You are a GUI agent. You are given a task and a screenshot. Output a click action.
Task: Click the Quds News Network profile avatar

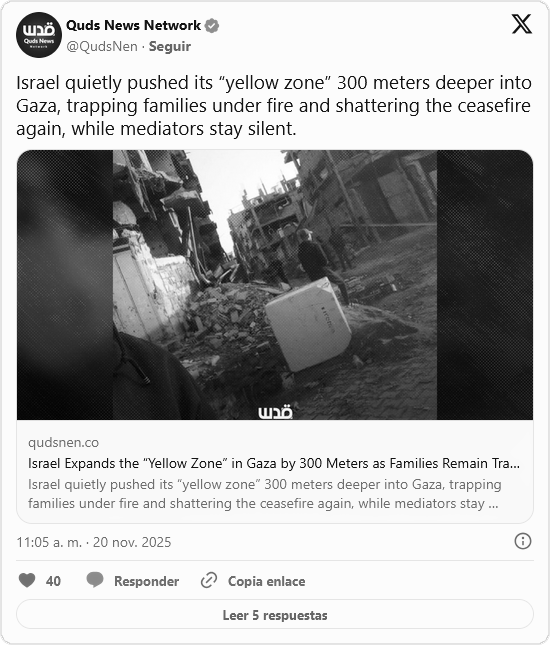click(39, 35)
